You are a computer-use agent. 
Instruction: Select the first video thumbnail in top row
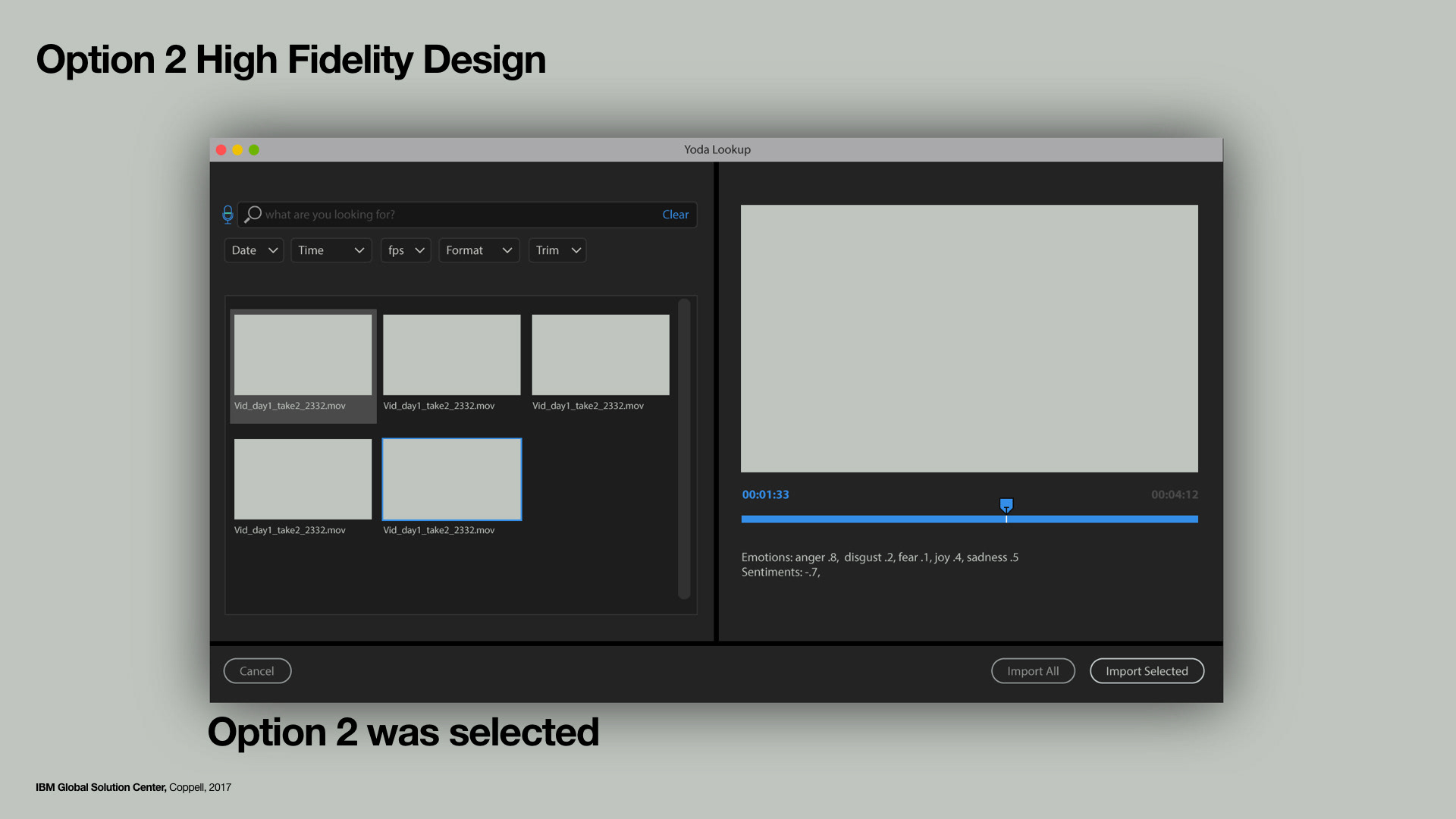coord(303,355)
